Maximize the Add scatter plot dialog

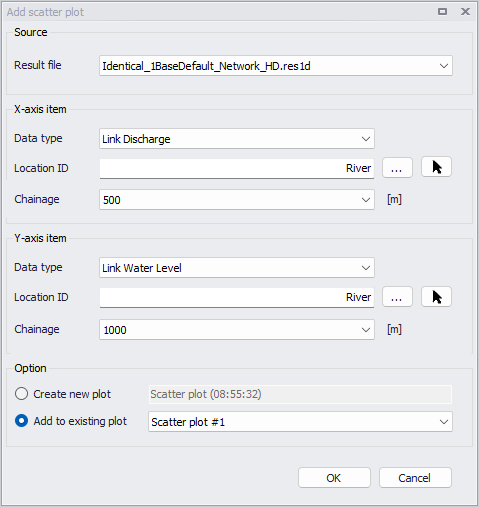[x=442, y=12]
